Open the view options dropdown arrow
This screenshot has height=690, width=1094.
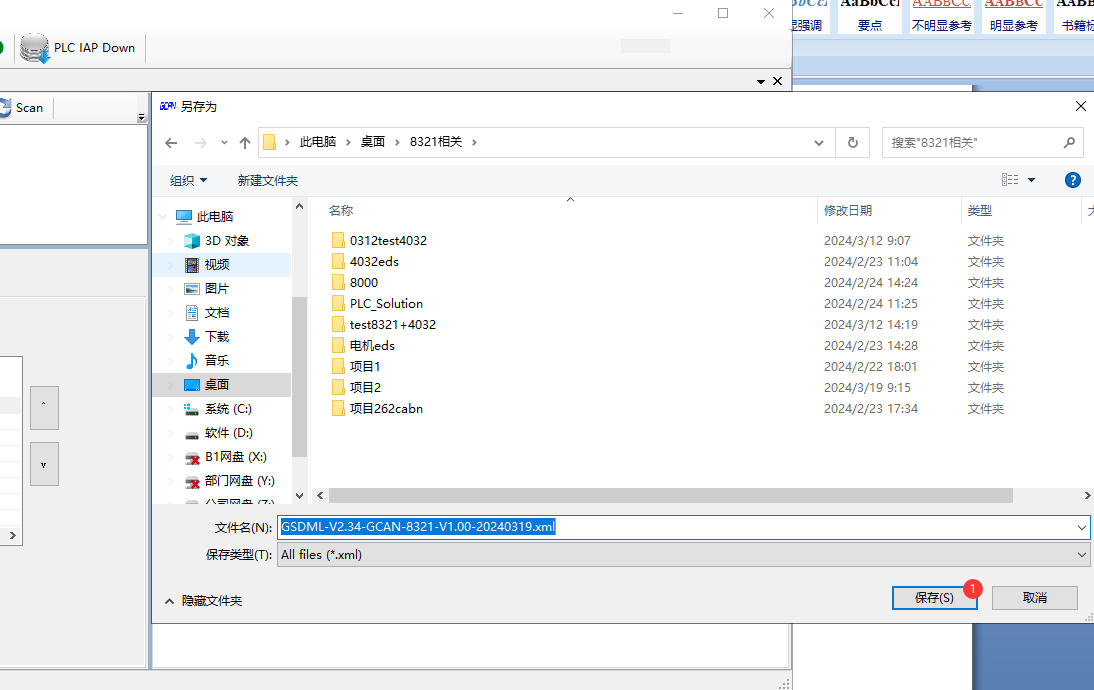[1031, 180]
